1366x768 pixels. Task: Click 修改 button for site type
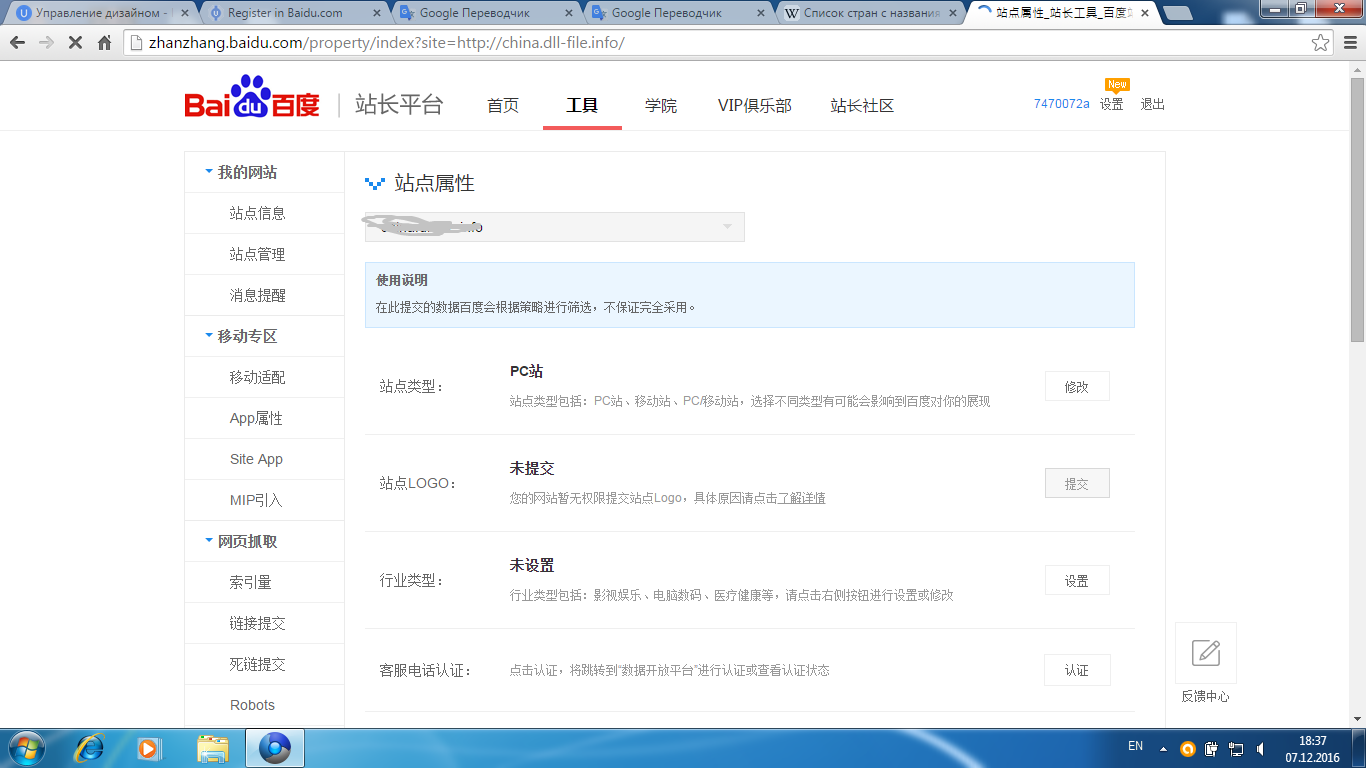click(x=1076, y=387)
